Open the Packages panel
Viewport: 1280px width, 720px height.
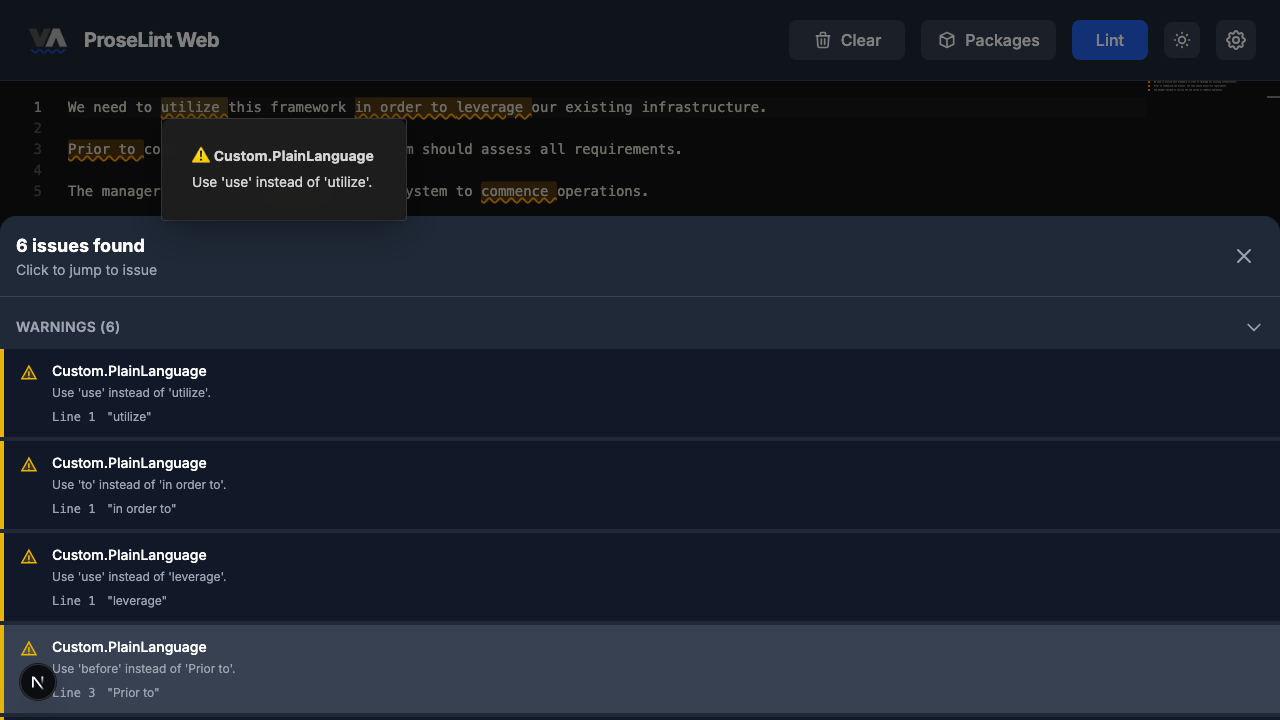[x=988, y=40]
